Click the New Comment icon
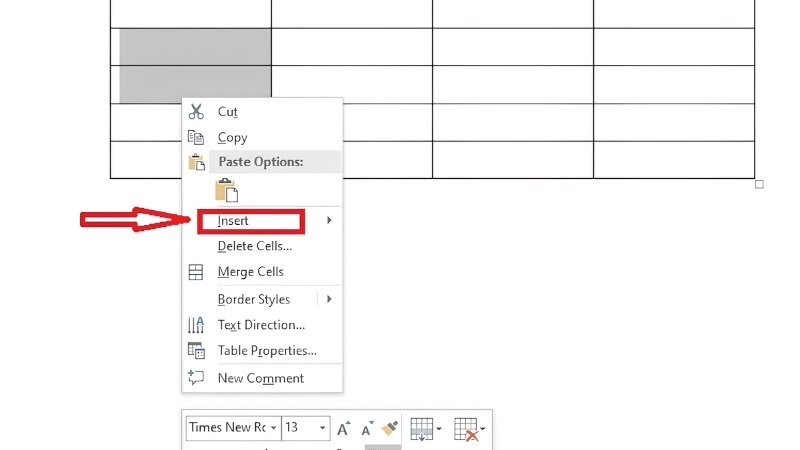Viewport: 800px width, 450px height. point(196,378)
